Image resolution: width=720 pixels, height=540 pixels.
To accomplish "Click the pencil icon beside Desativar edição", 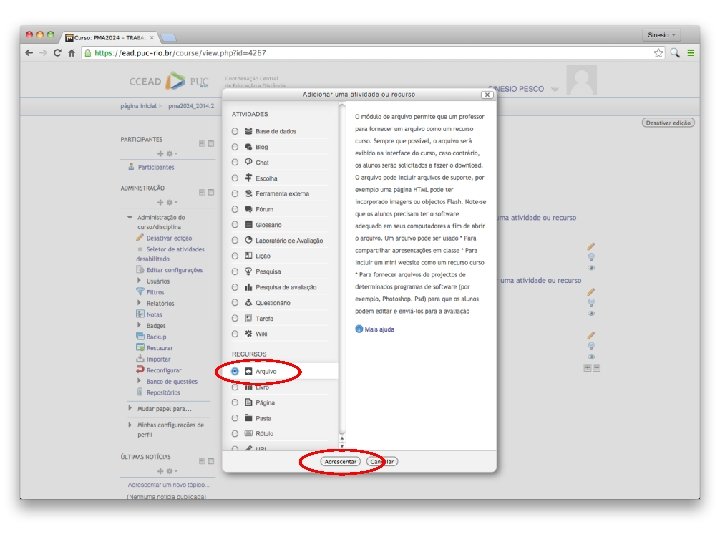I will (140, 237).
